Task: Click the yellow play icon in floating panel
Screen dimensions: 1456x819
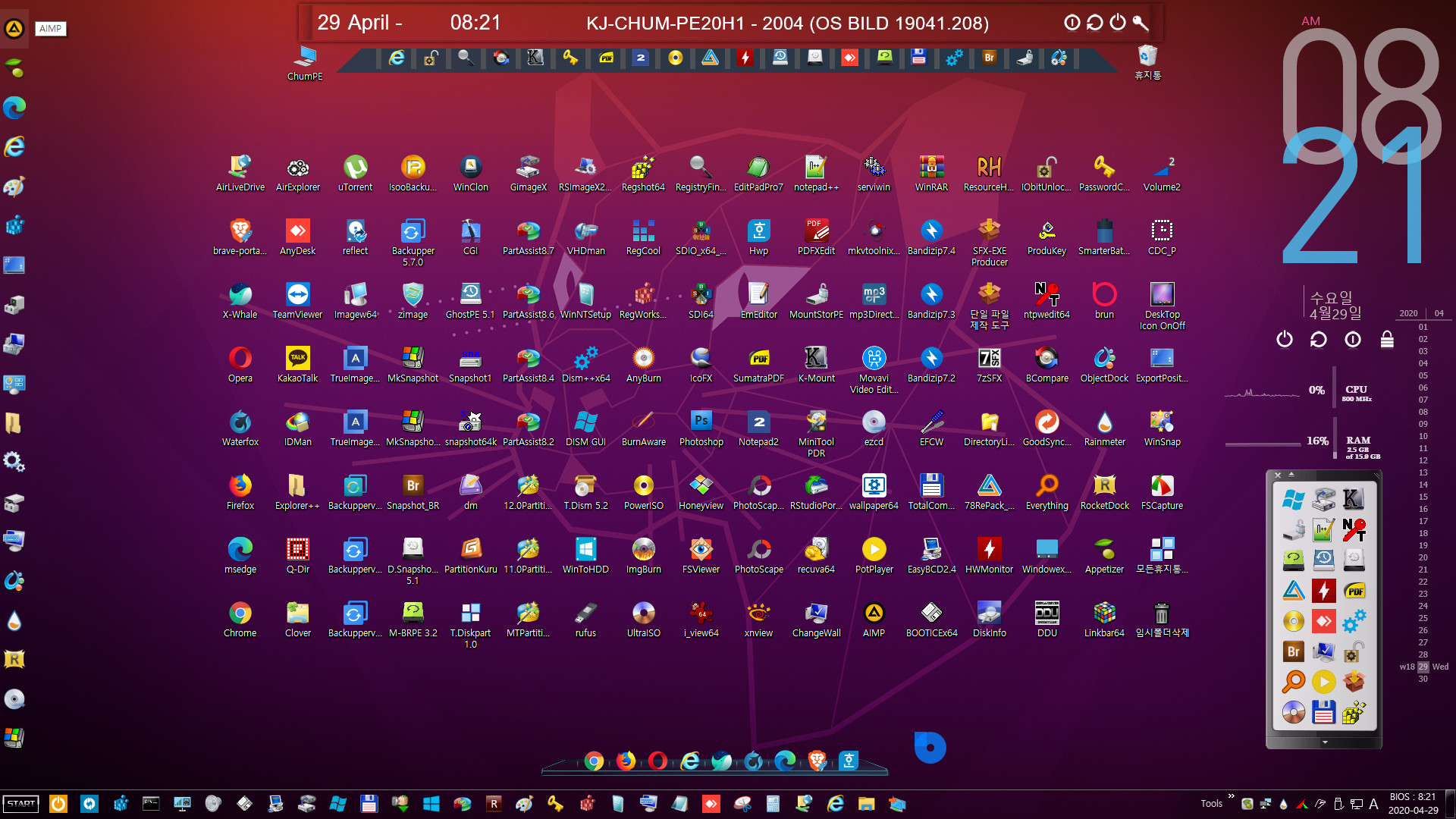Action: coord(1323,682)
